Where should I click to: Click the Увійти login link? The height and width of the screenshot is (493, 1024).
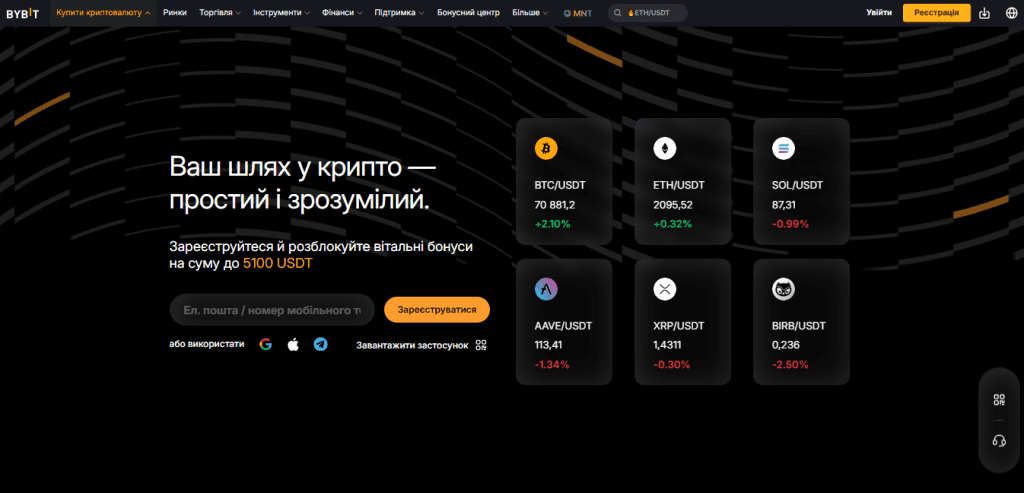tap(878, 12)
